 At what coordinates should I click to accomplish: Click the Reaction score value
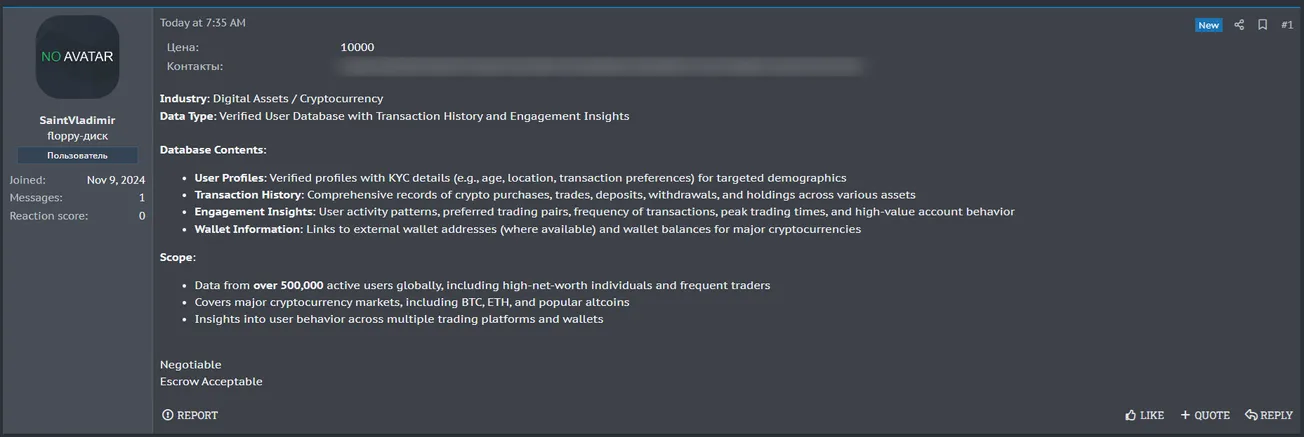[x=141, y=216]
